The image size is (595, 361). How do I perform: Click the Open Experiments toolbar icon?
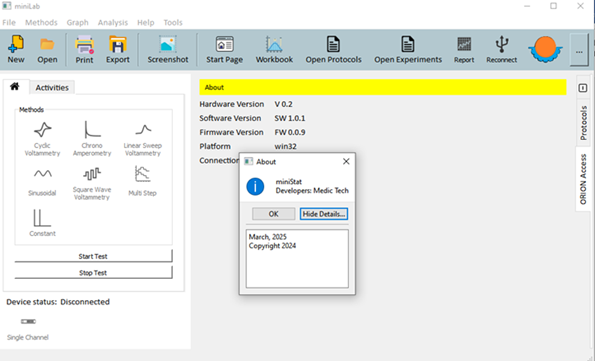(408, 49)
